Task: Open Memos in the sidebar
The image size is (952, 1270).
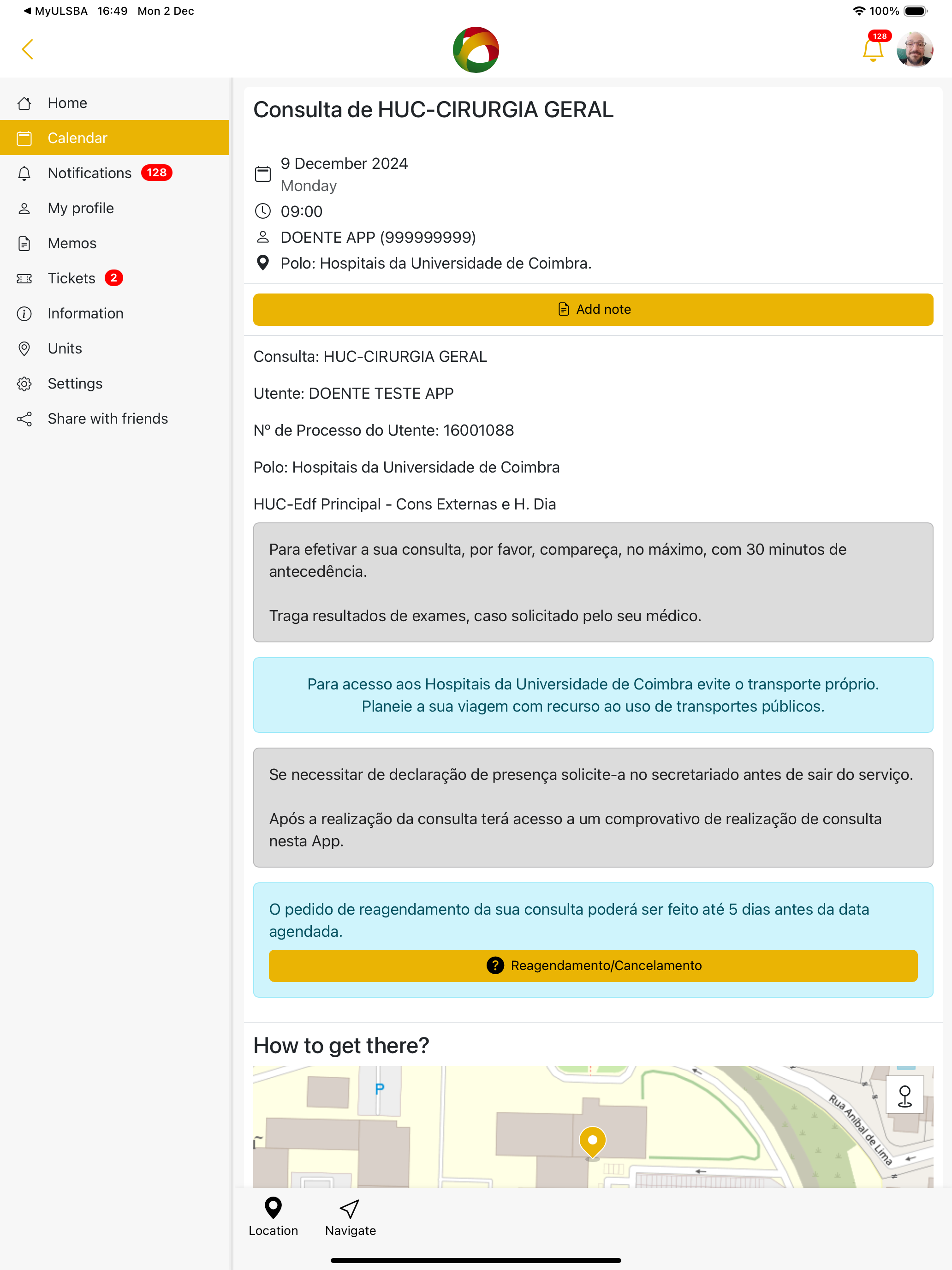Action: tap(115, 243)
